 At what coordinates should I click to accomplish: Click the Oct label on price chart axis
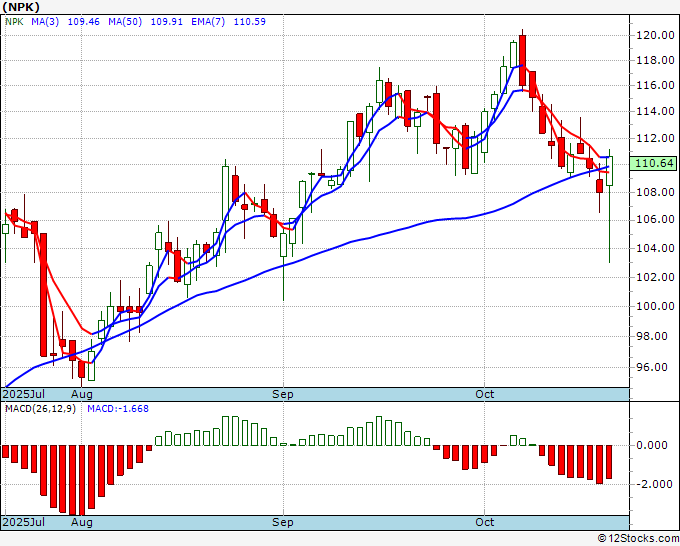click(x=484, y=395)
